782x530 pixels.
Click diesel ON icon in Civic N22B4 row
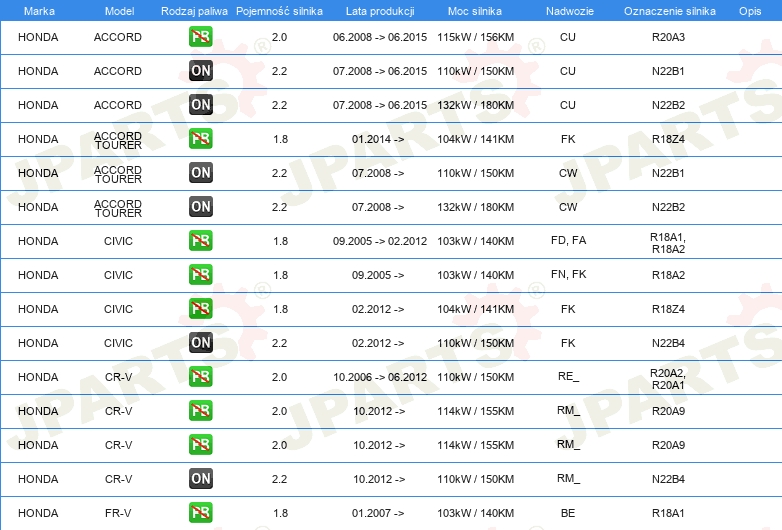pyautogui.click(x=200, y=343)
